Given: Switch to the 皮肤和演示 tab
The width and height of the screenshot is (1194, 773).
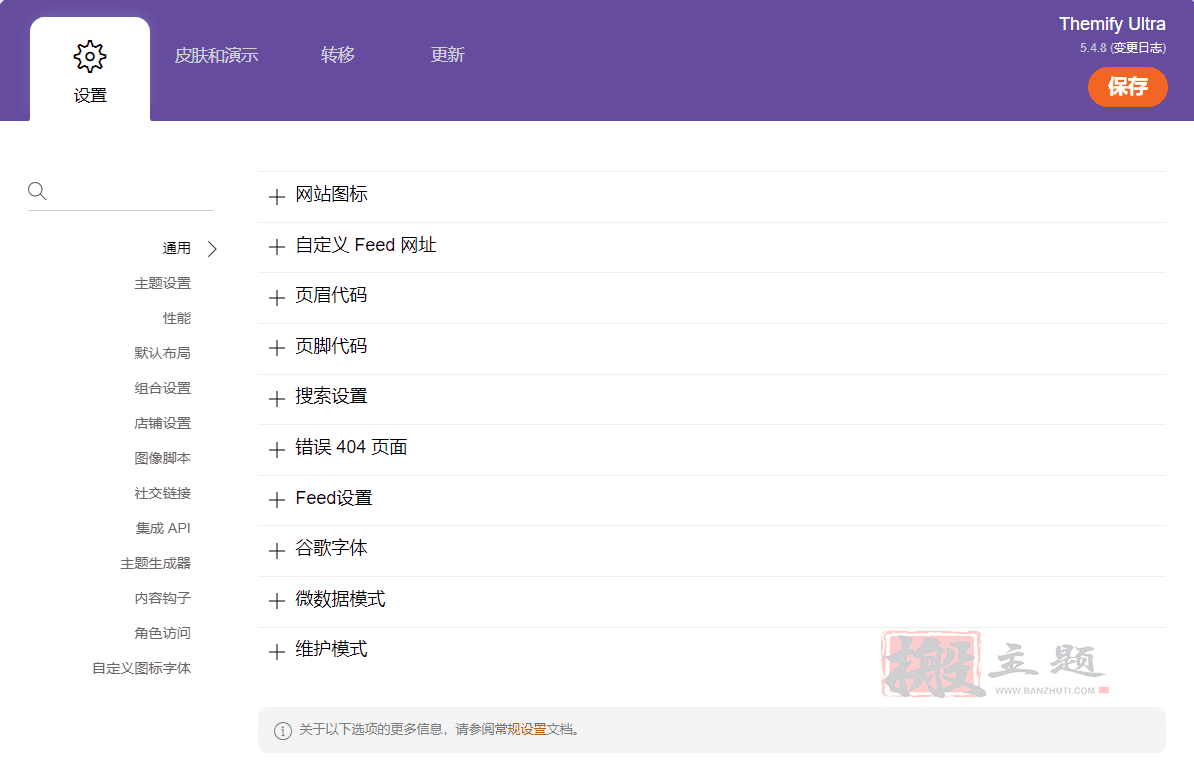Looking at the screenshot, I should tap(216, 55).
